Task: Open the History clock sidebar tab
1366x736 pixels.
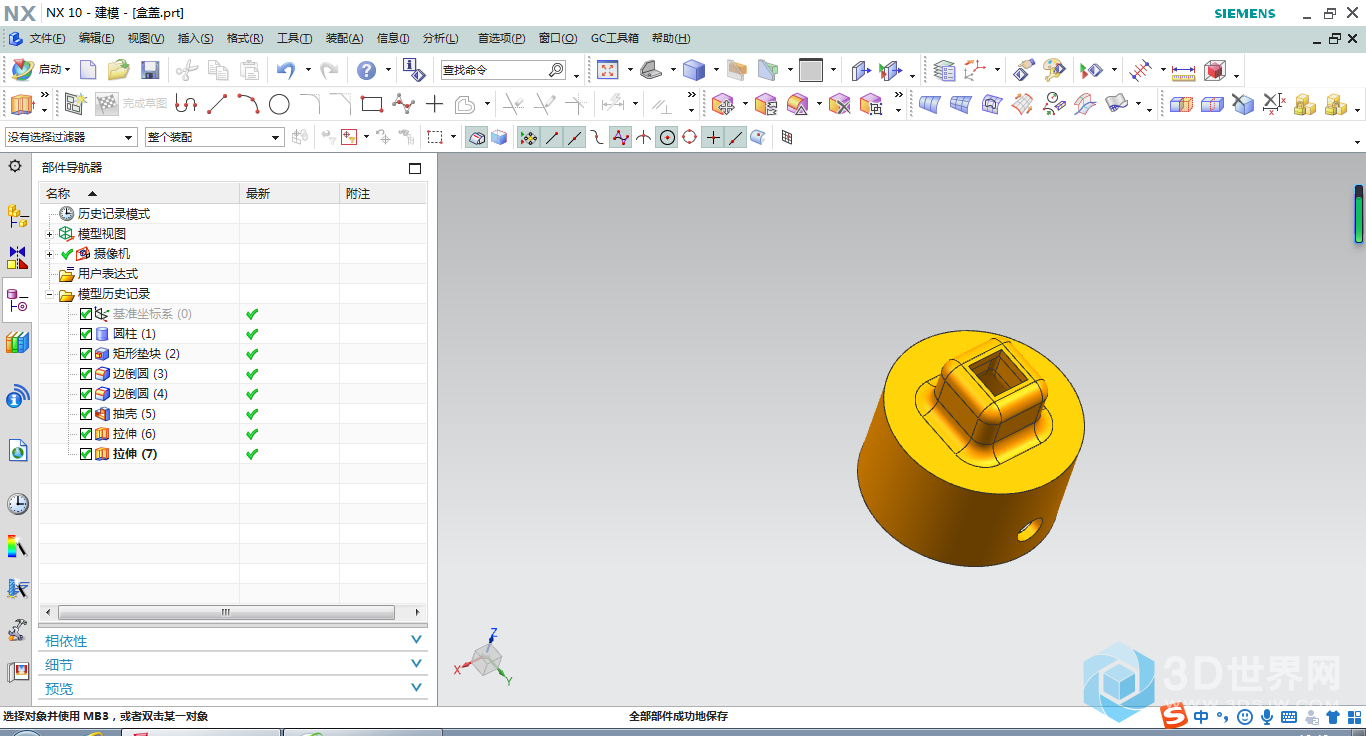Action: point(17,504)
